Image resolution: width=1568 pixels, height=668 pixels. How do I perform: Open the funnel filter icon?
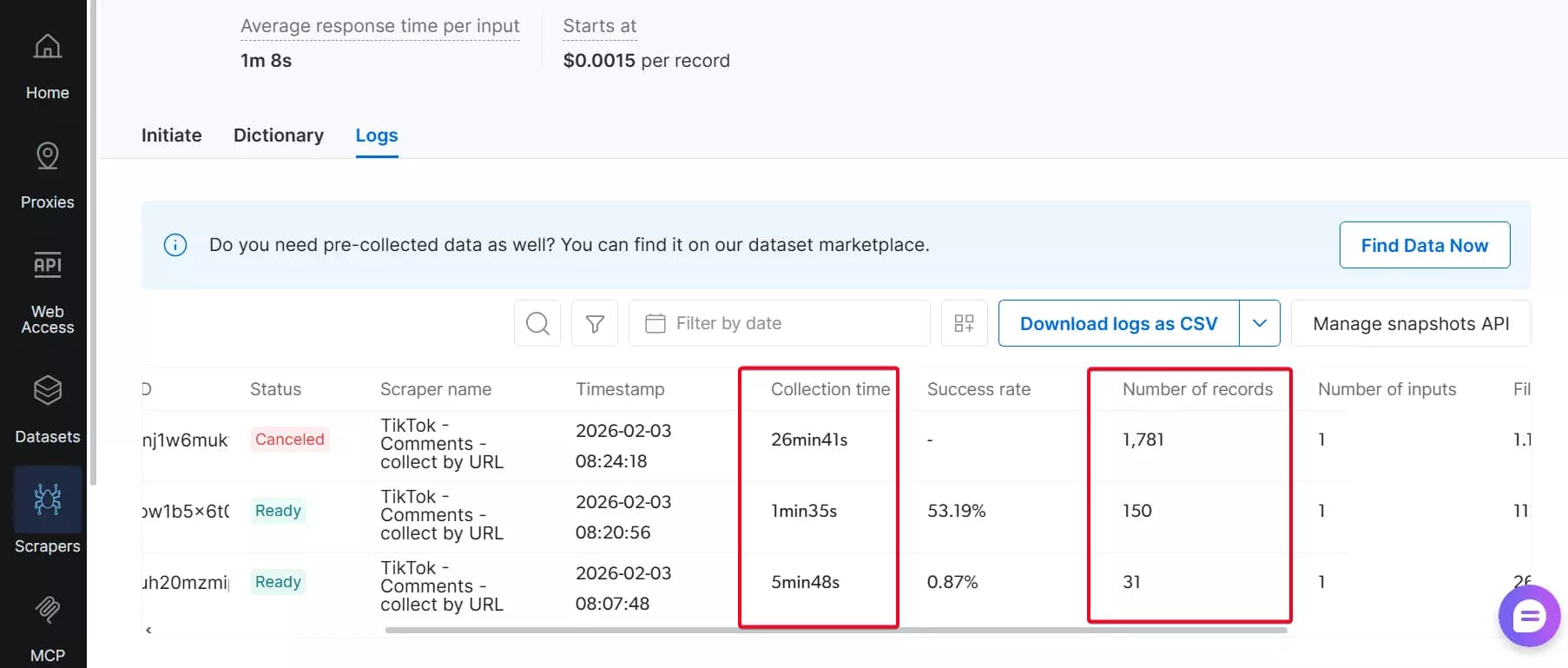(x=595, y=324)
